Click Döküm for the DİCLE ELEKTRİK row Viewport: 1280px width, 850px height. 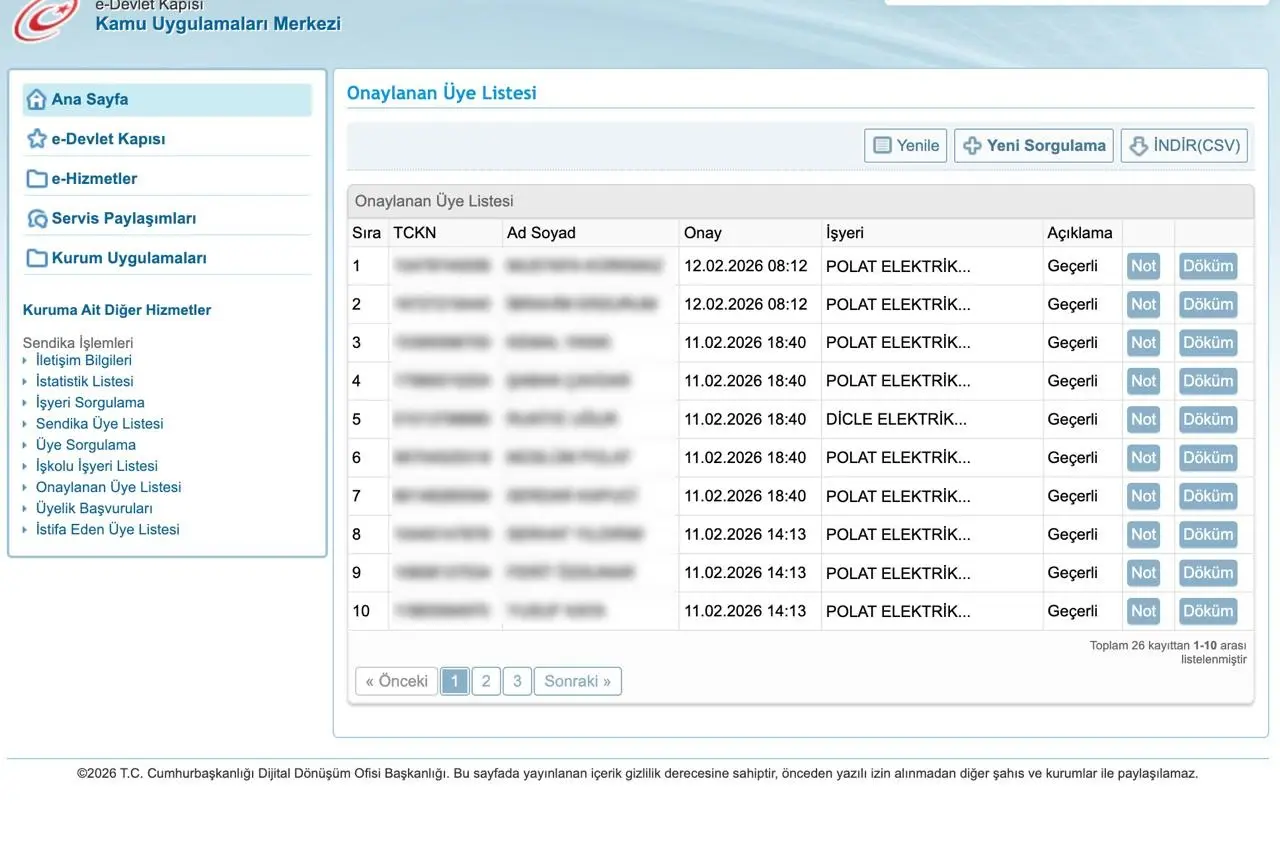click(x=1208, y=420)
